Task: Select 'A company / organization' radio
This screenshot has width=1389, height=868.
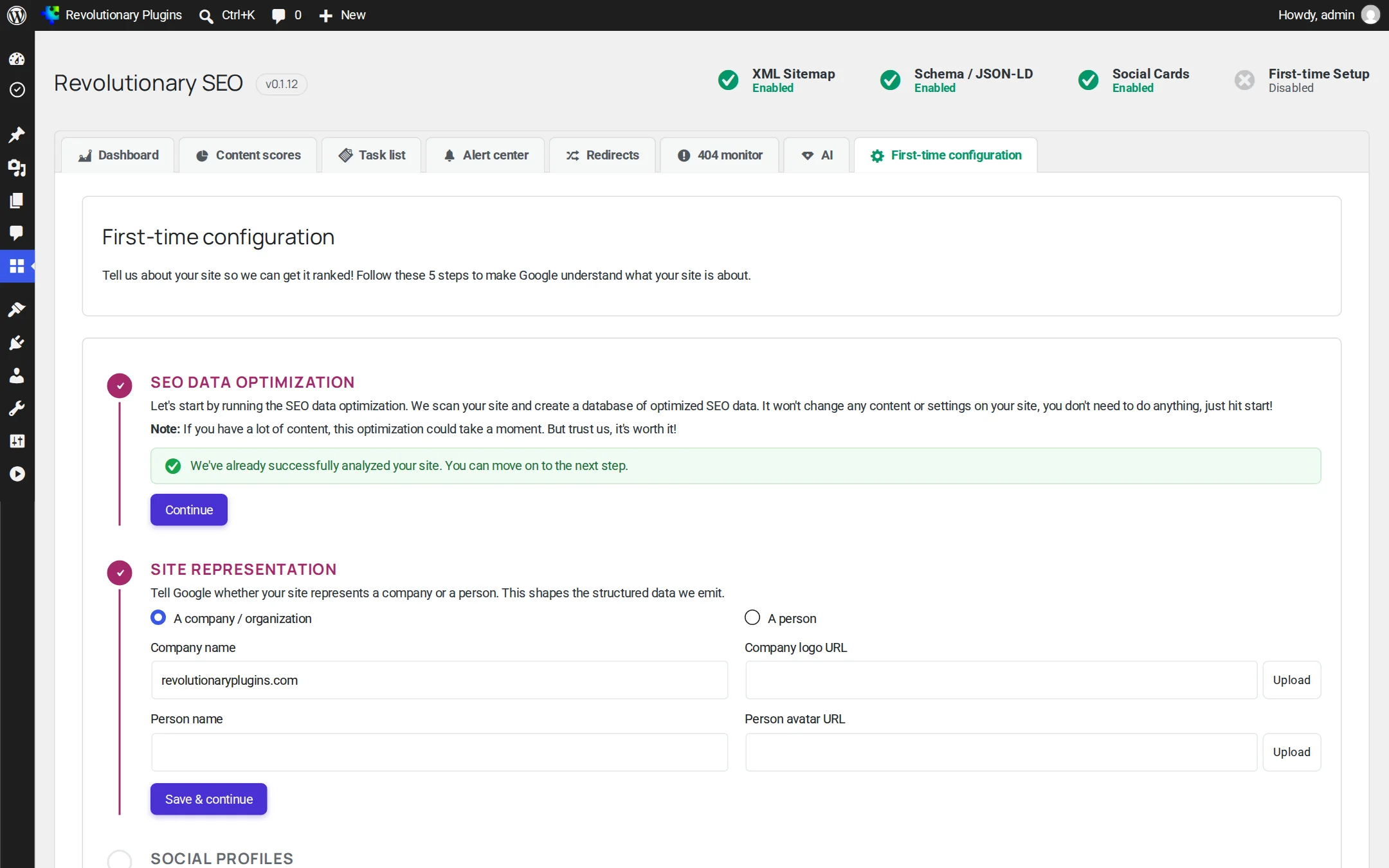Action: tap(158, 617)
